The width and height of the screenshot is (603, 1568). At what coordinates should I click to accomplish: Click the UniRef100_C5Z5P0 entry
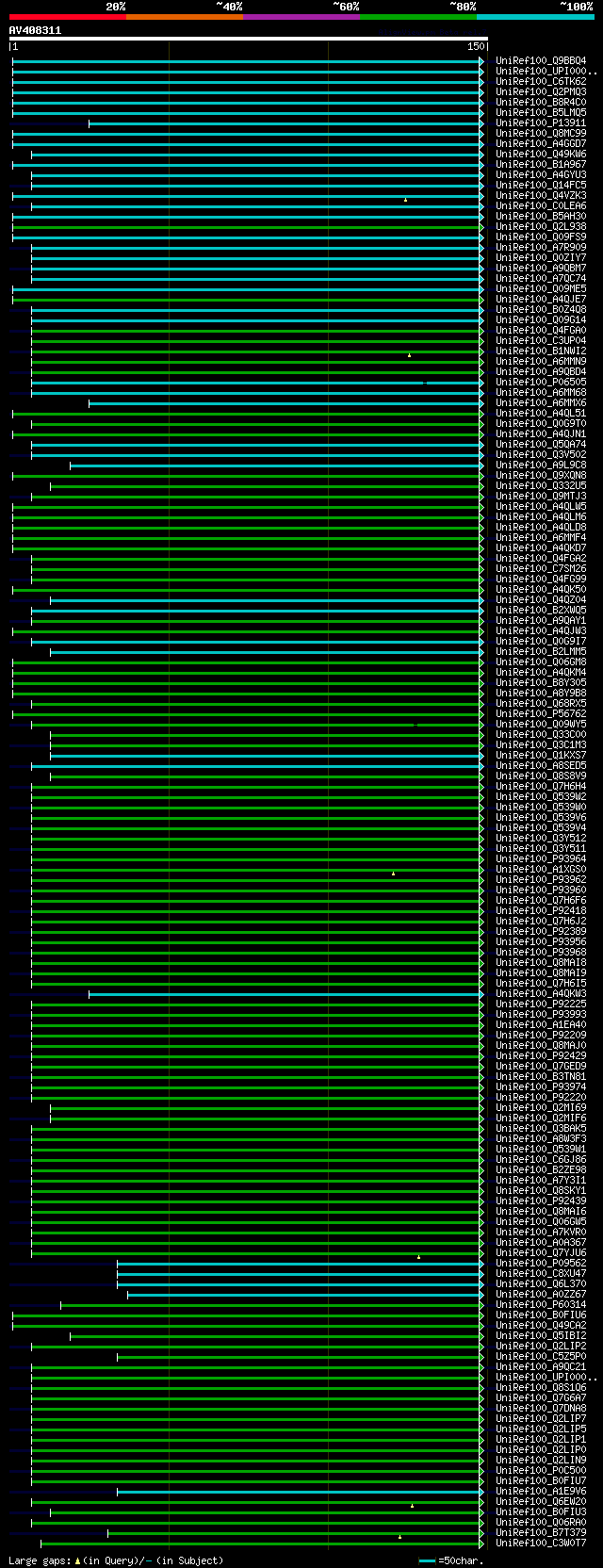541,1357
